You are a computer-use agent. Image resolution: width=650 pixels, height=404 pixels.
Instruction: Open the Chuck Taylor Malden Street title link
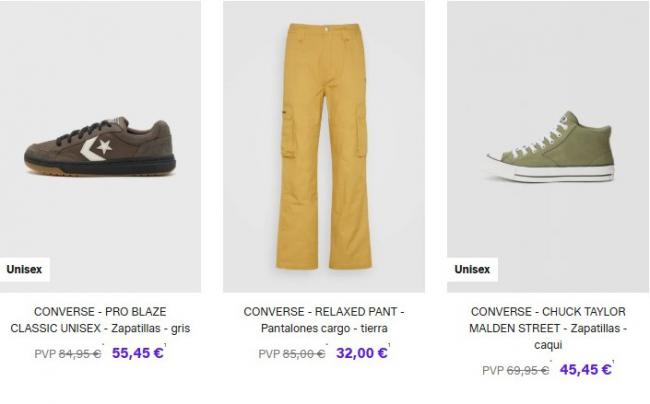point(547,328)
